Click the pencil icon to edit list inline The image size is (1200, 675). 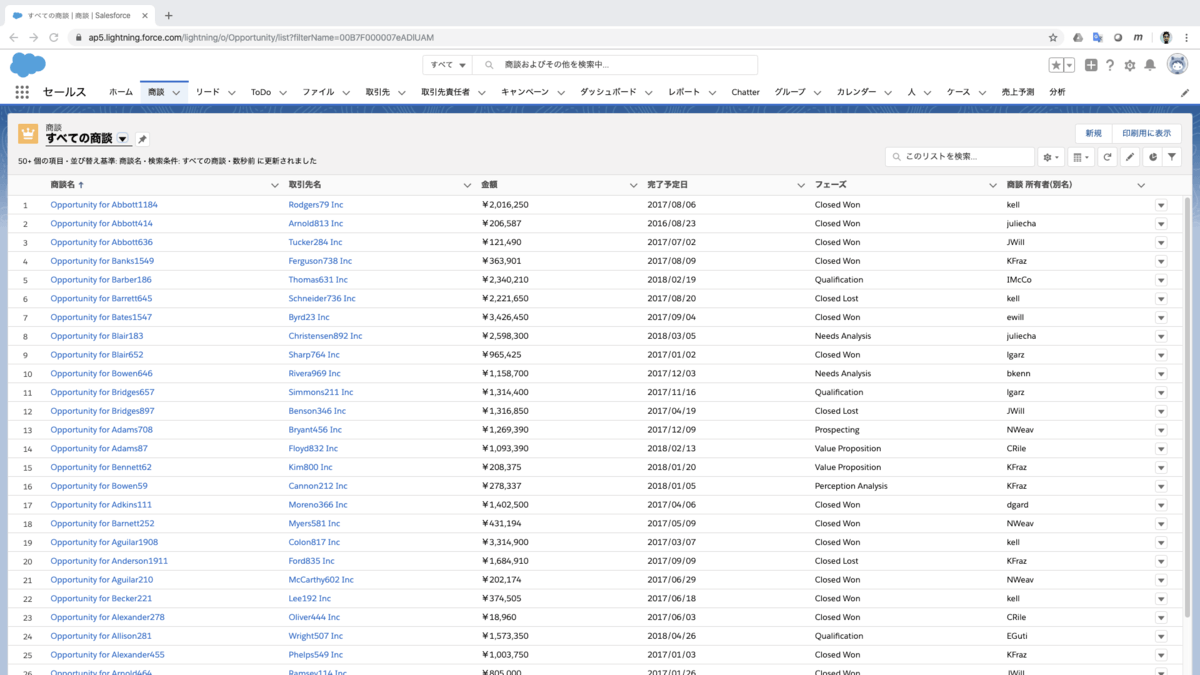pos(1129,157)
